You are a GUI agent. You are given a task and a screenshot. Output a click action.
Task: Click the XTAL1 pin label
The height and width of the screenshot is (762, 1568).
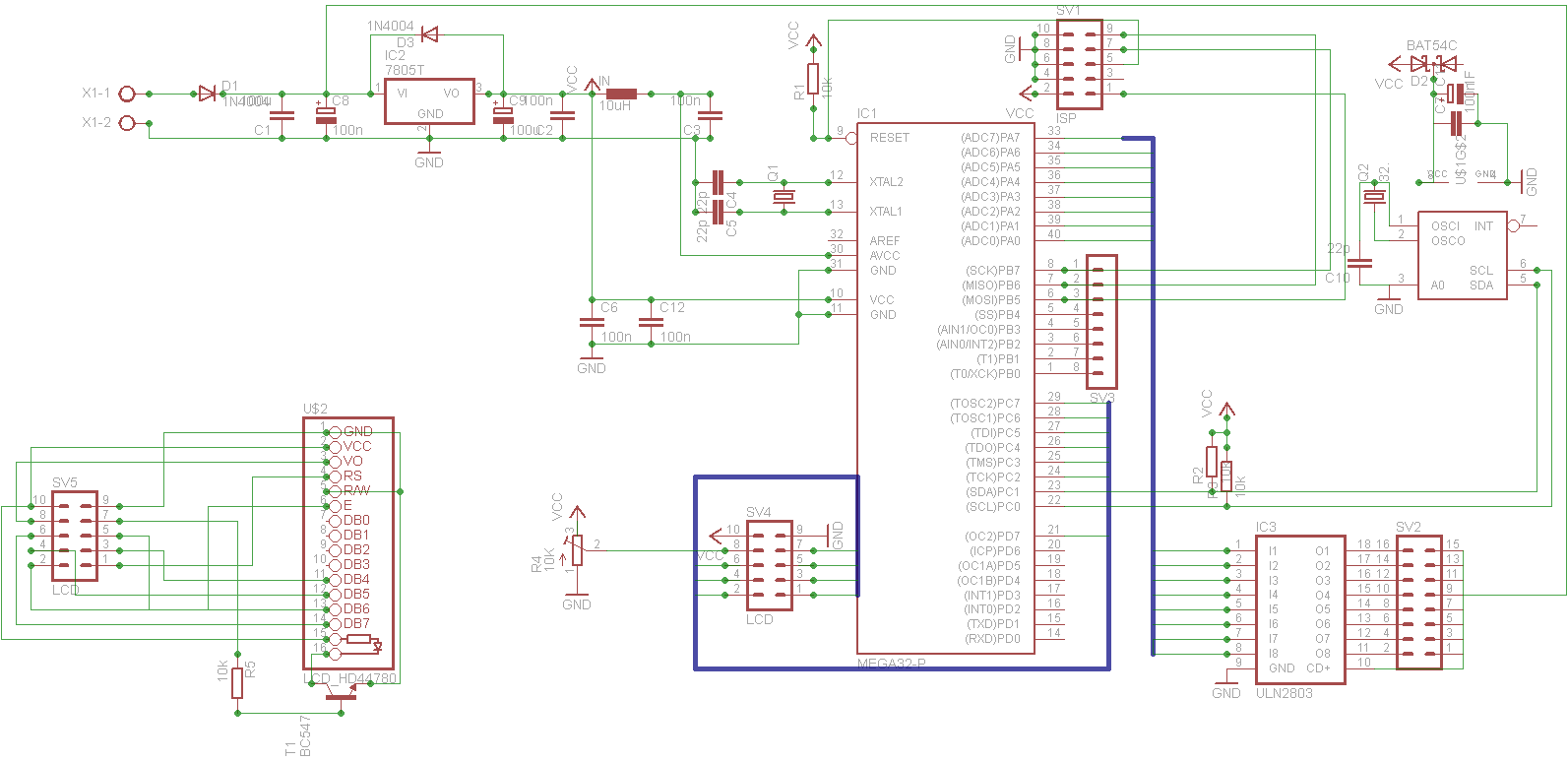[886, 212]
